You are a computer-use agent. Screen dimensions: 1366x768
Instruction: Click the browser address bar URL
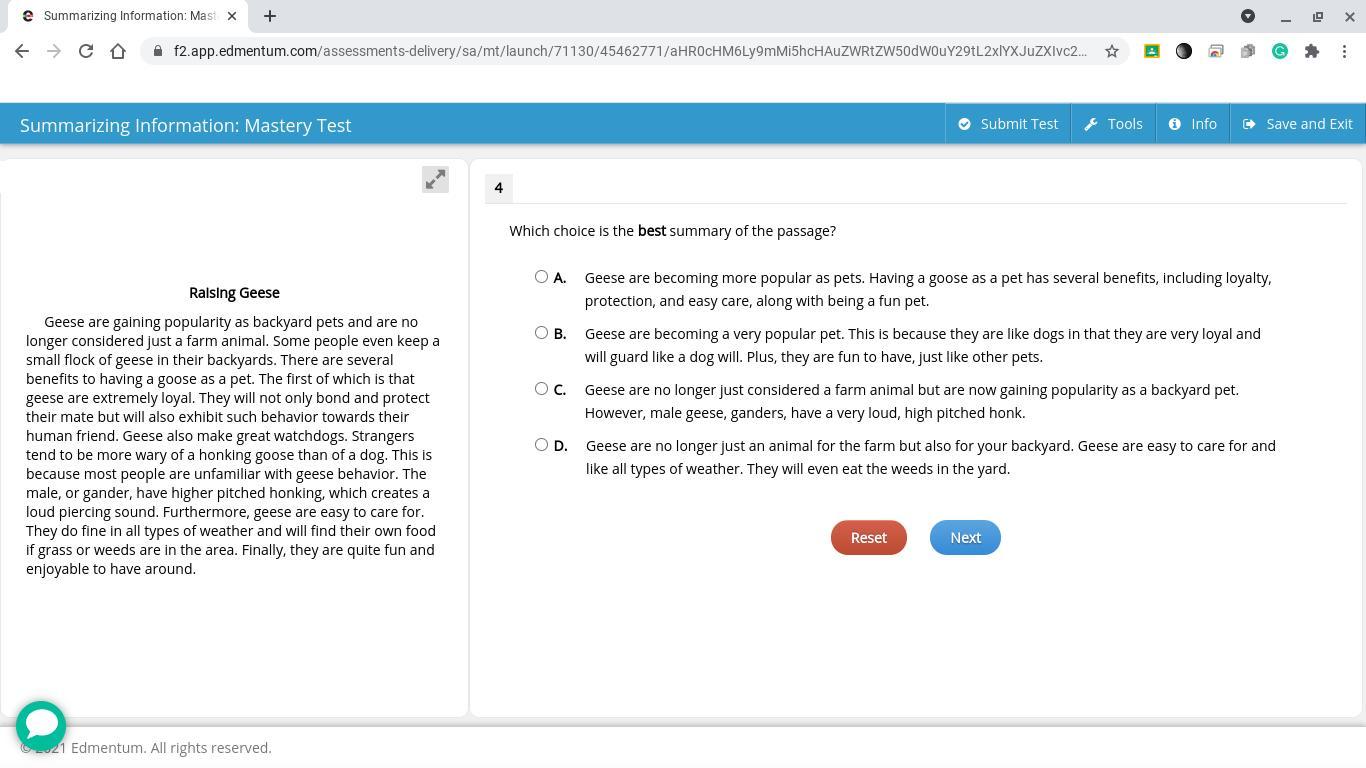click(630, 51)
